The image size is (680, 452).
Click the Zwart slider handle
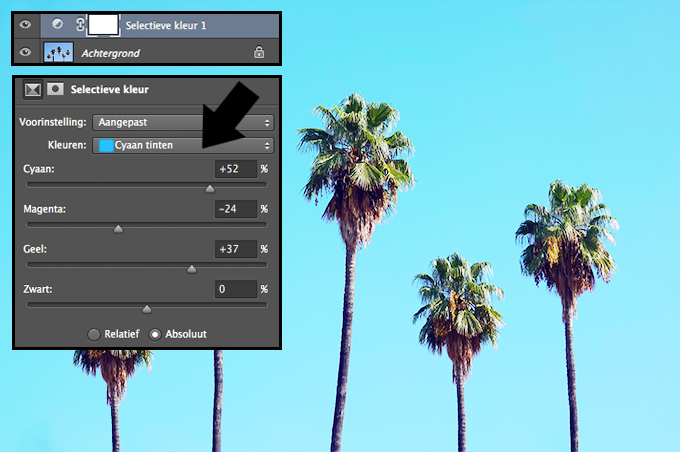pos(147,309)
